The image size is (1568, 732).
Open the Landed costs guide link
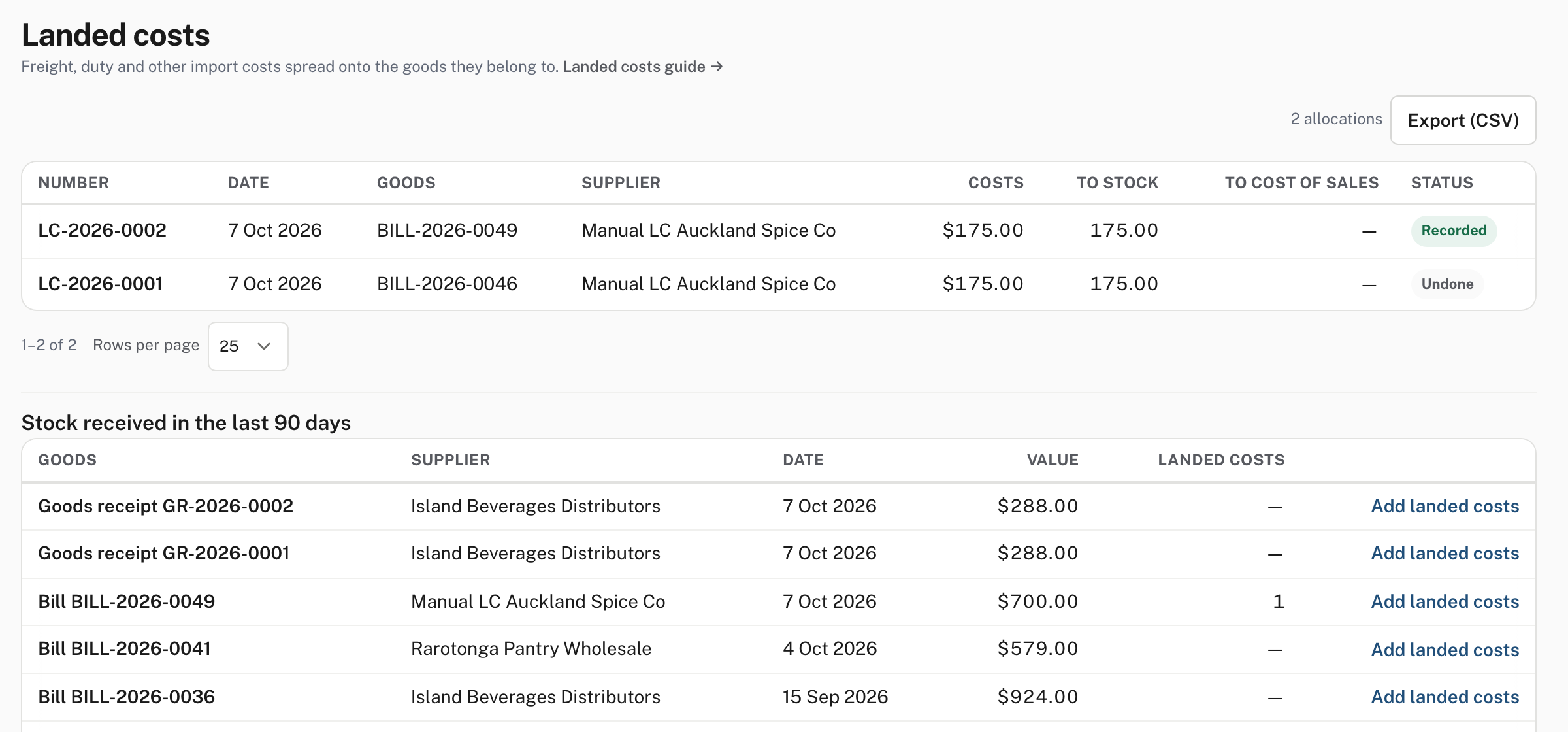[642, 67]
